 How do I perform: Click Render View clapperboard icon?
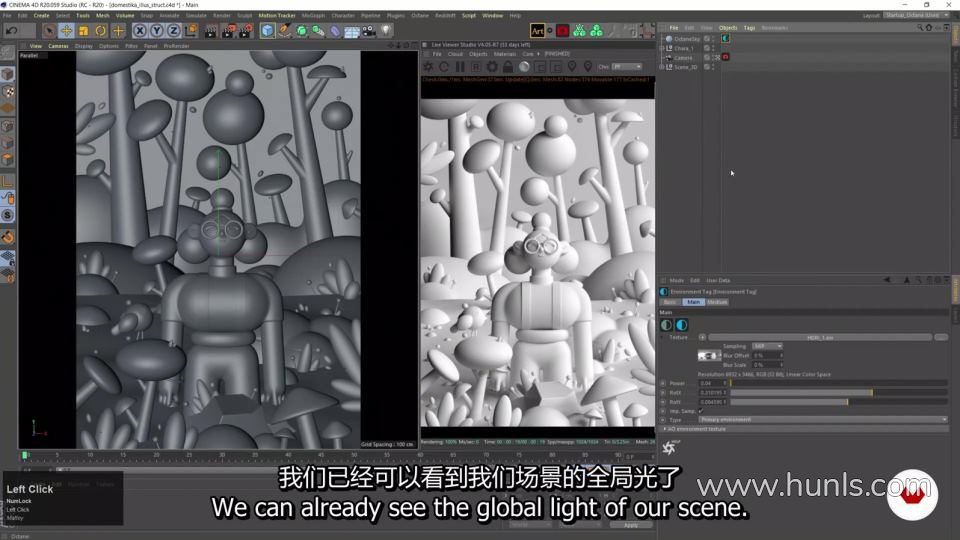(211, 30)
